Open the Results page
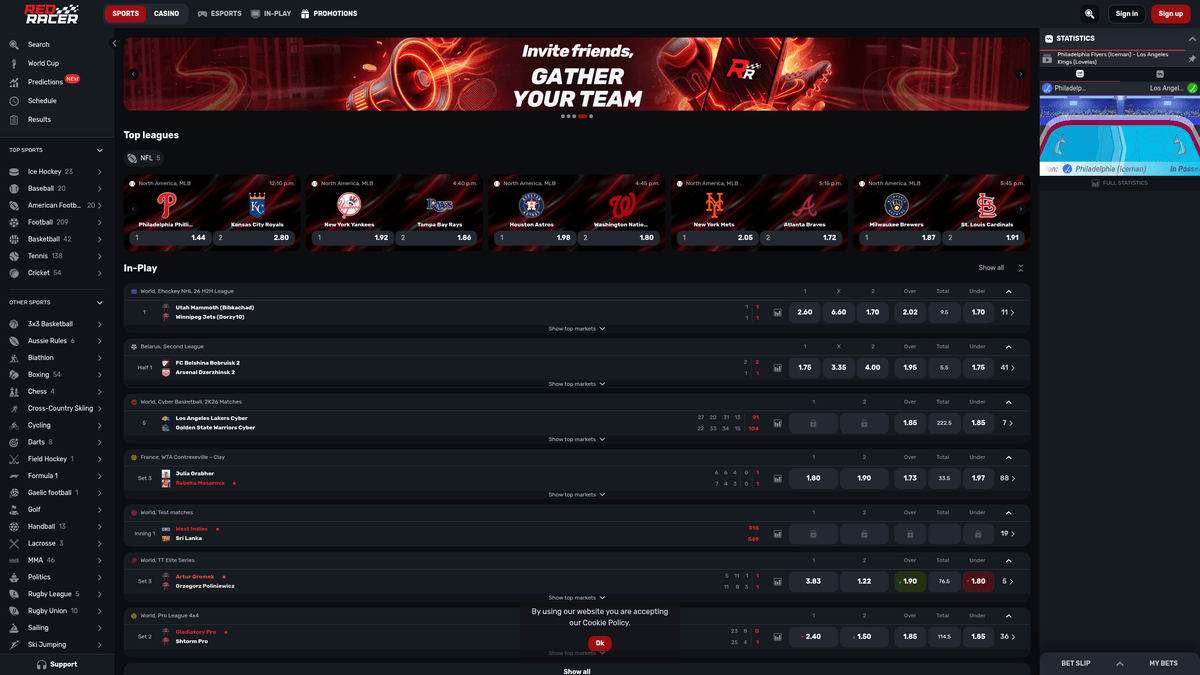The image size is (1200, 675). pyautogui.click(x=39, y=120)
